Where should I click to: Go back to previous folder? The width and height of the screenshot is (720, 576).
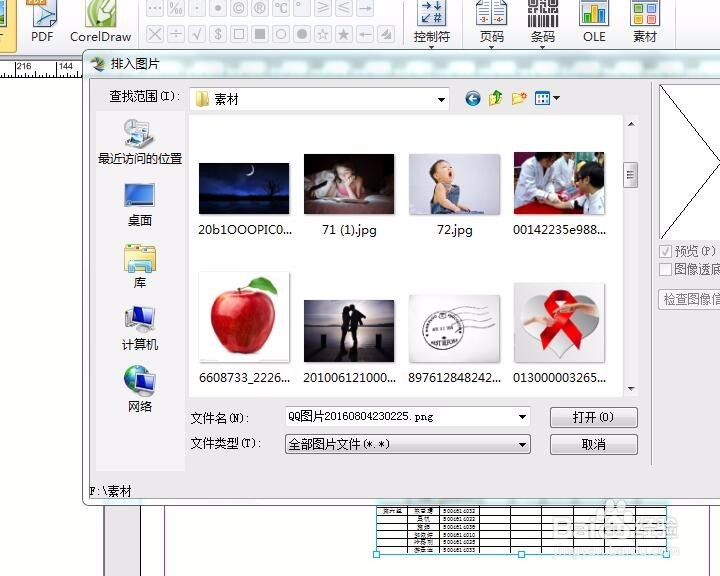tap(472, 98)
